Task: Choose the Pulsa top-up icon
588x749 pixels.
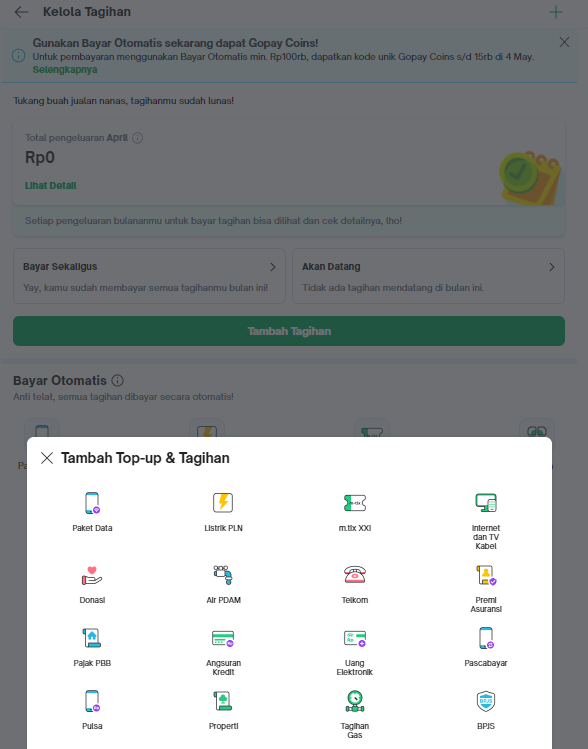Action: click(x=92, y=701)
